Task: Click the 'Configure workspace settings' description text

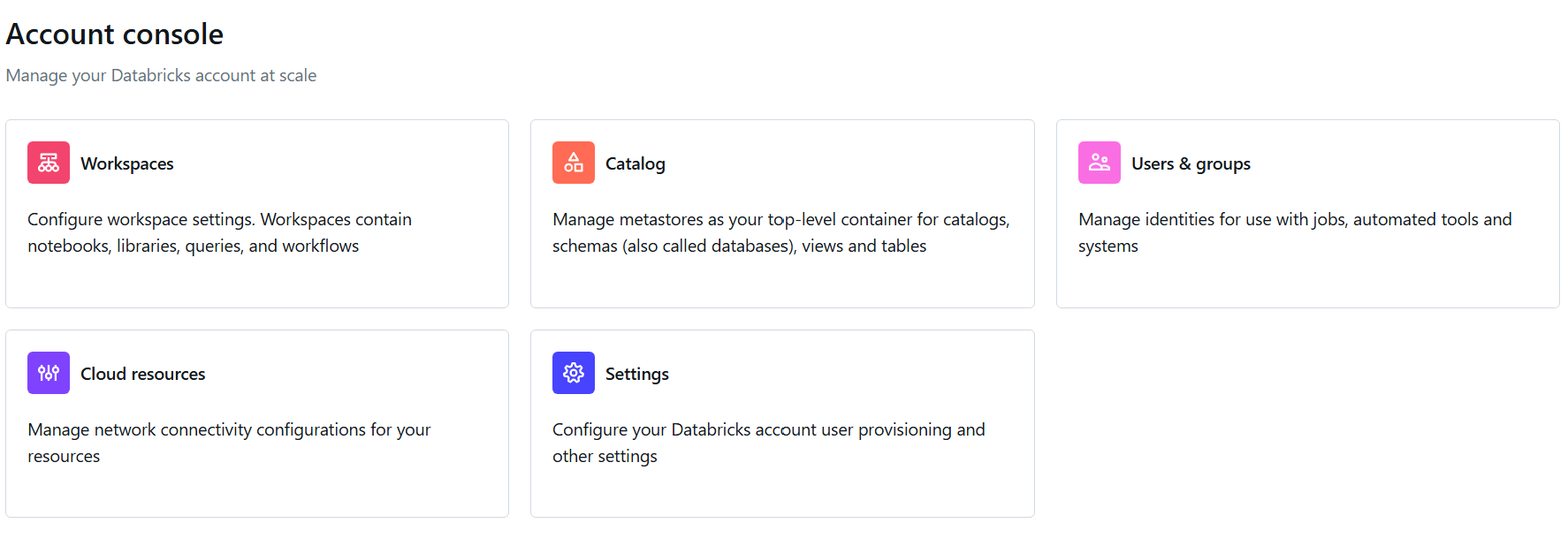Action: click(x=219, y=232)
